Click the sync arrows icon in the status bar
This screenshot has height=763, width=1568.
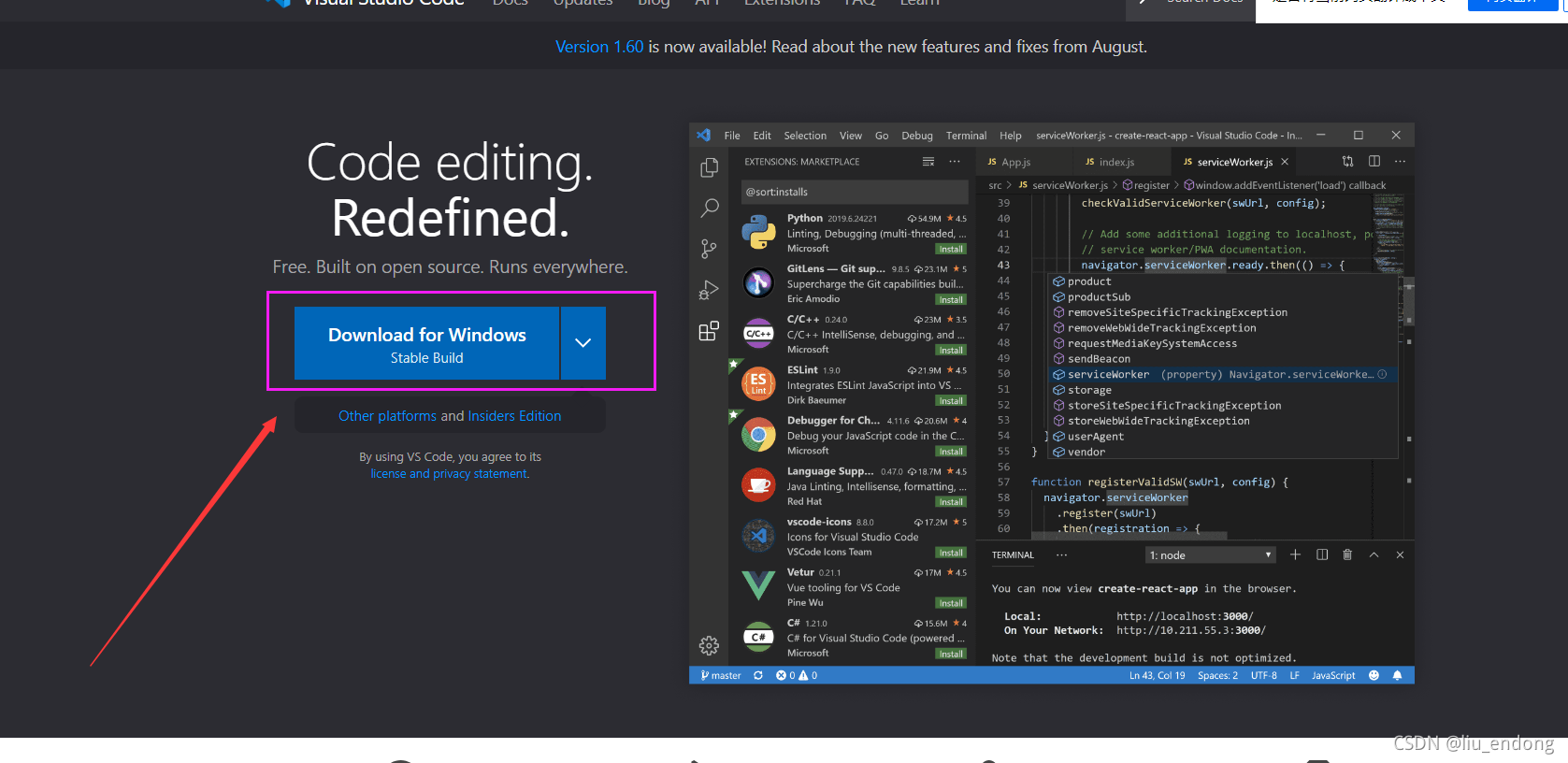coord(758,675)
